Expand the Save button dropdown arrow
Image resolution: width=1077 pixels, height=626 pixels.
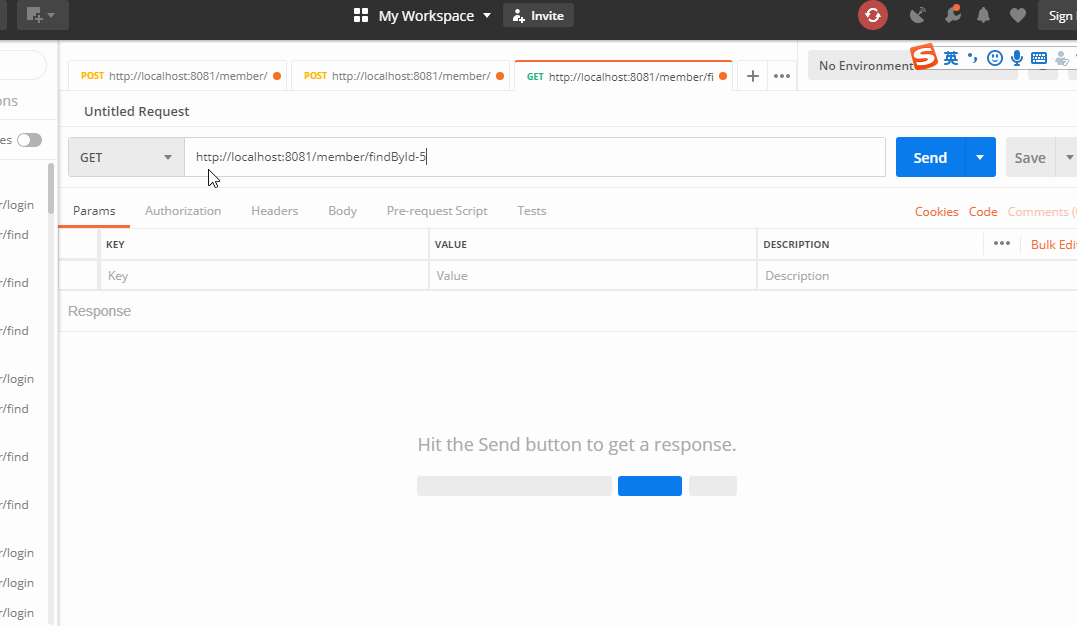click(x=1068, y=157)
